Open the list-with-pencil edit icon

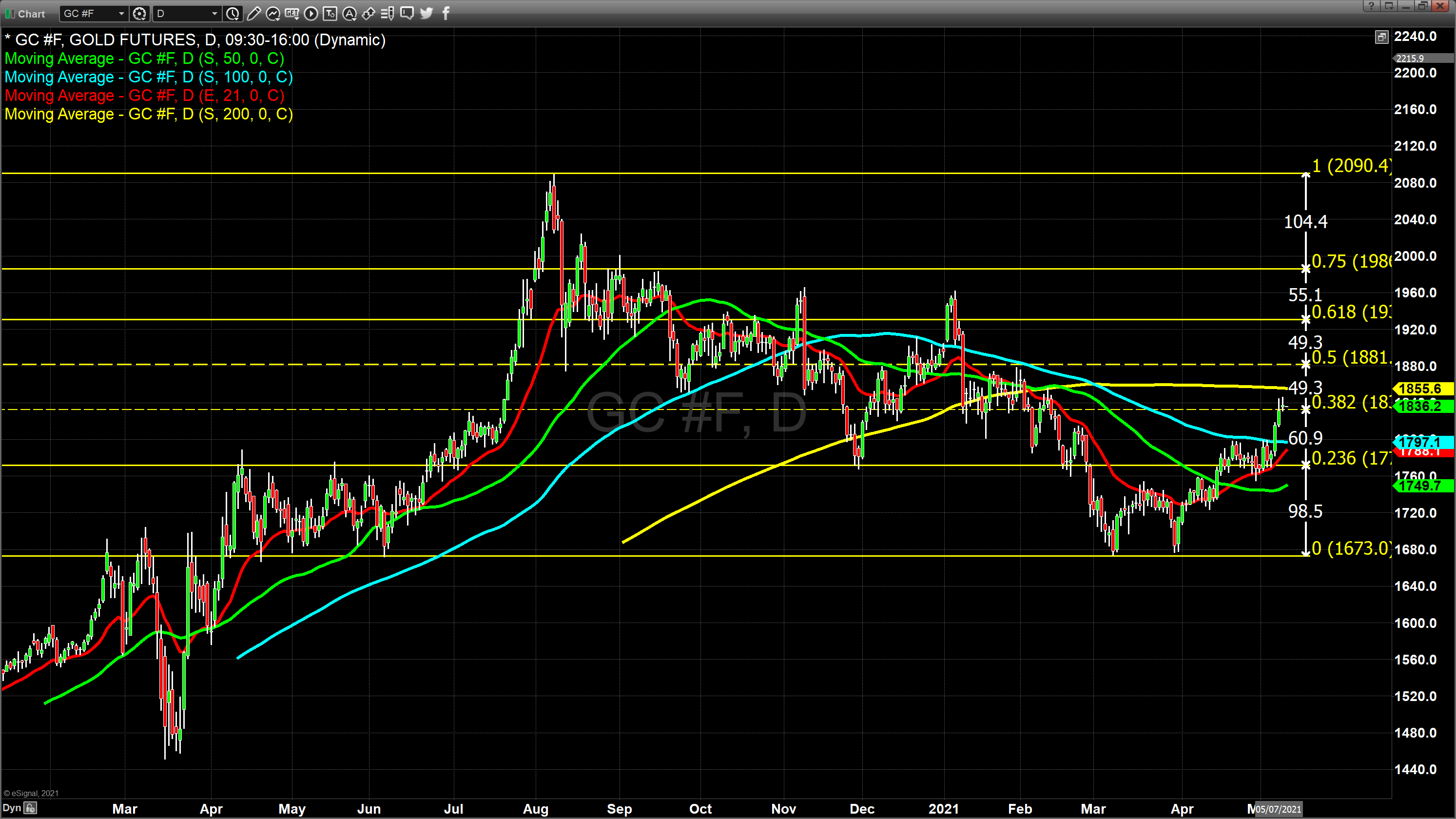point(387,13)
